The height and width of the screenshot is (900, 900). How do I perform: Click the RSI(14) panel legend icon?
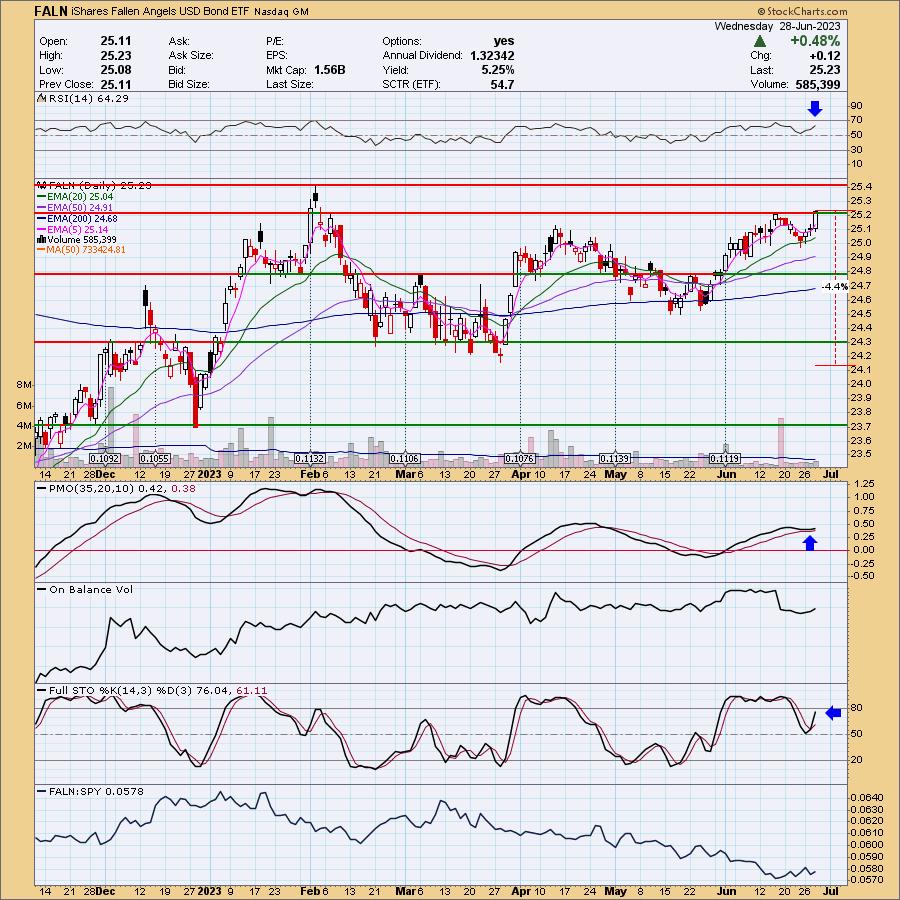pos(41,98)
